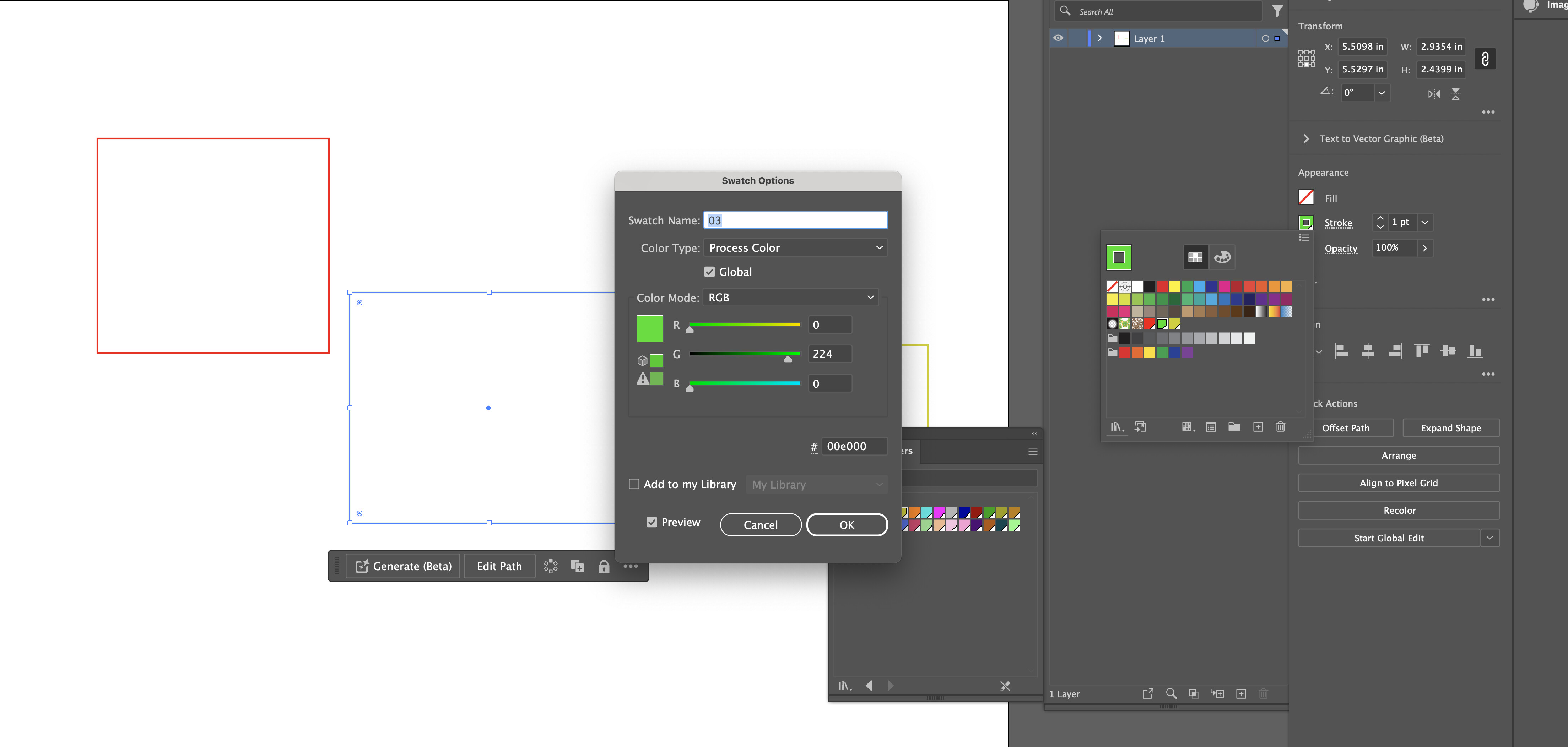
Task: Open the Stroke weight dropdown
Action: 1424,222
